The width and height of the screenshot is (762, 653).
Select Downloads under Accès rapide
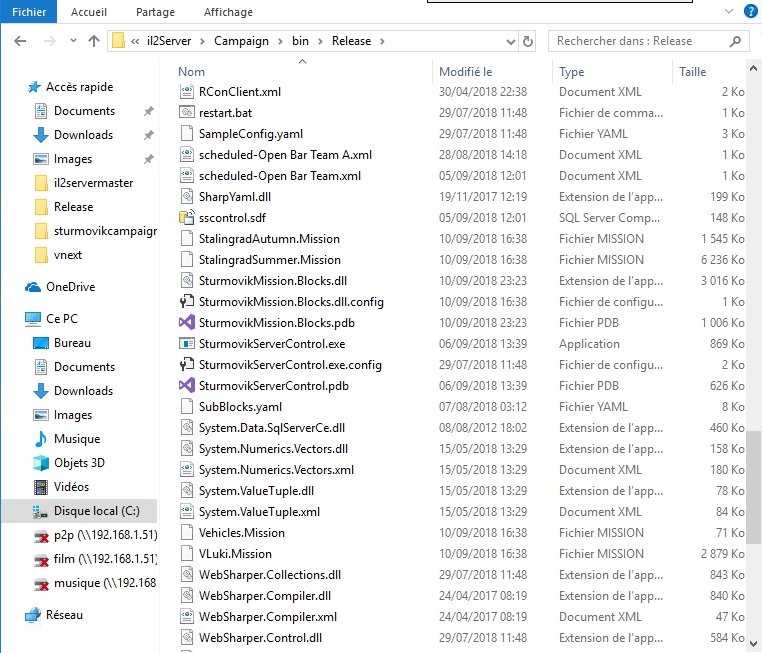pos(83,135)
